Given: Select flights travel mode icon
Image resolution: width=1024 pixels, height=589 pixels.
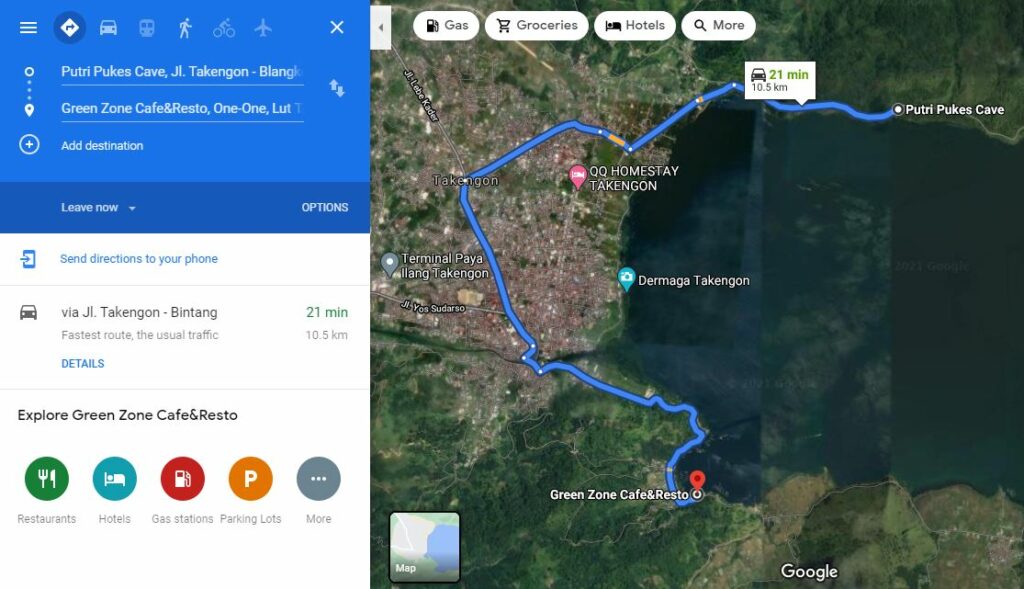Looking at the screenshot, I should (263, 27).
